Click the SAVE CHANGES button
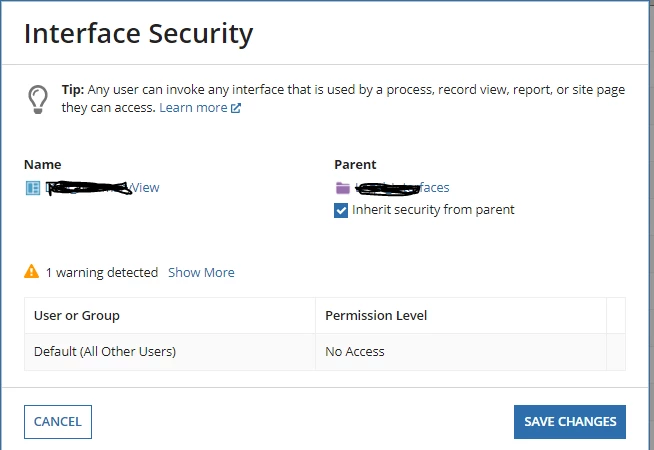This screenshot has height=450, width=654. click(x=570, y=422)
